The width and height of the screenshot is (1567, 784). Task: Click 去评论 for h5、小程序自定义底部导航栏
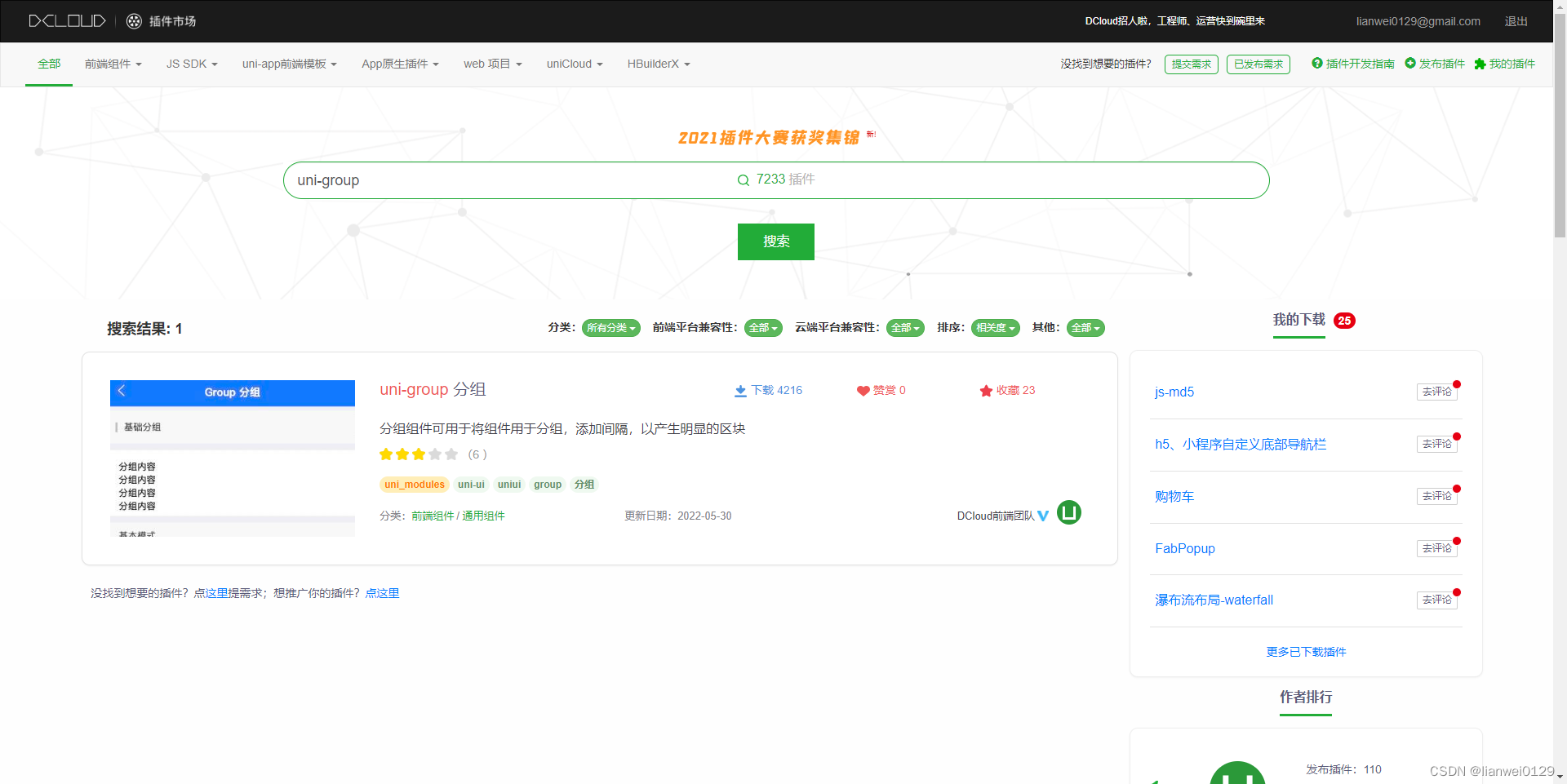[x=1437, y=444]
